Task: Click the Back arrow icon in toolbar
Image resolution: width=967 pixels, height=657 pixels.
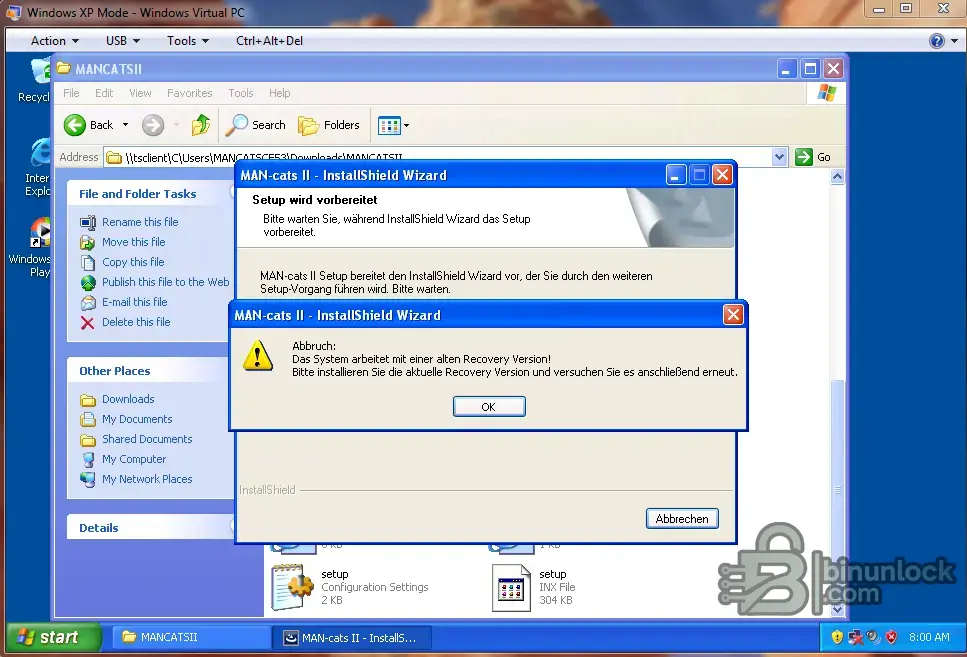Action: pos(76,125)
